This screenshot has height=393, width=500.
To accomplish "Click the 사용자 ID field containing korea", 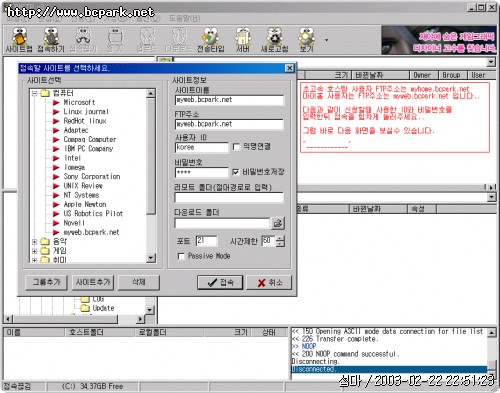I will coord(202,147).
